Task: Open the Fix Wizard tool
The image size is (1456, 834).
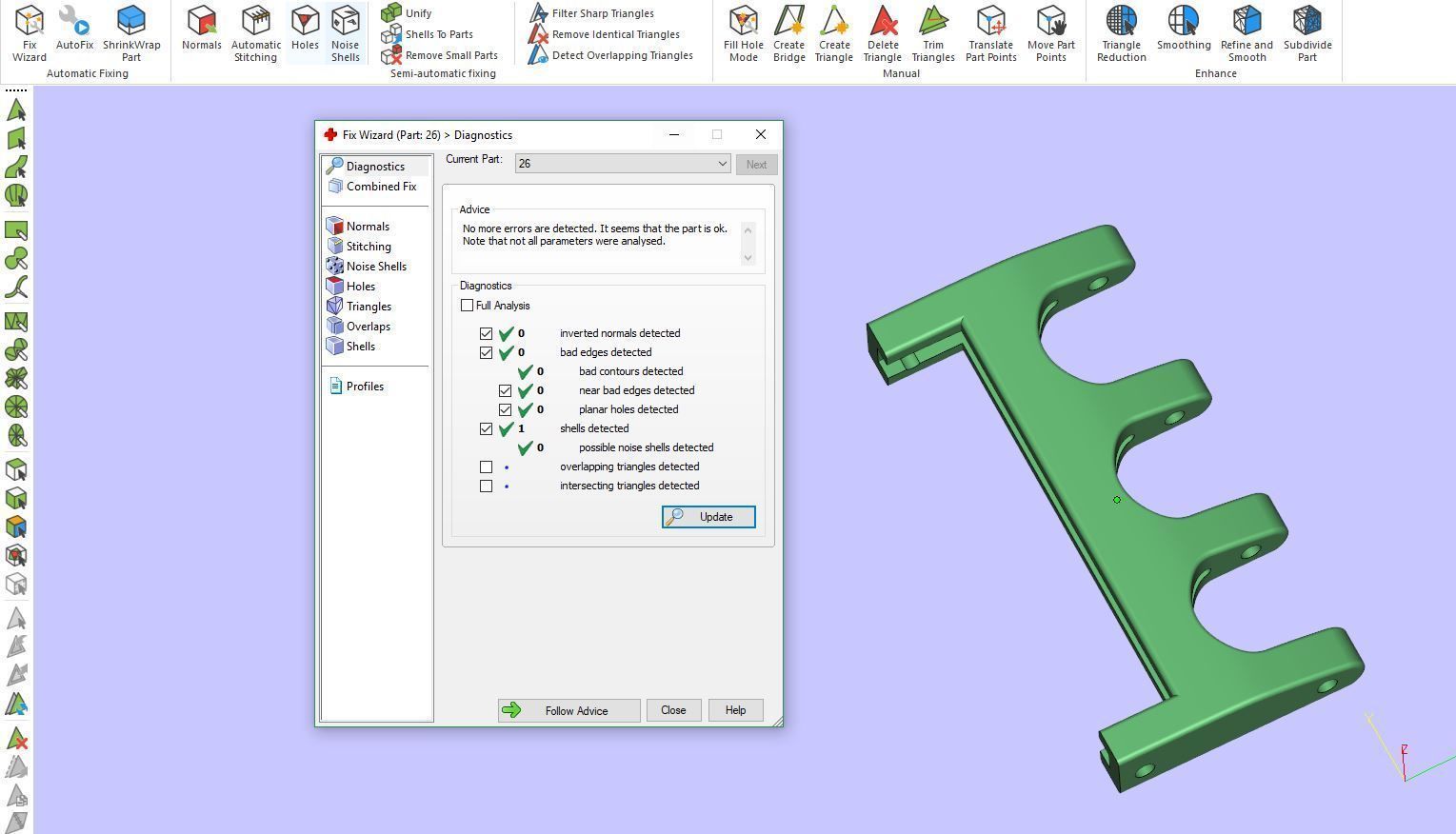Action: point(30,33)
